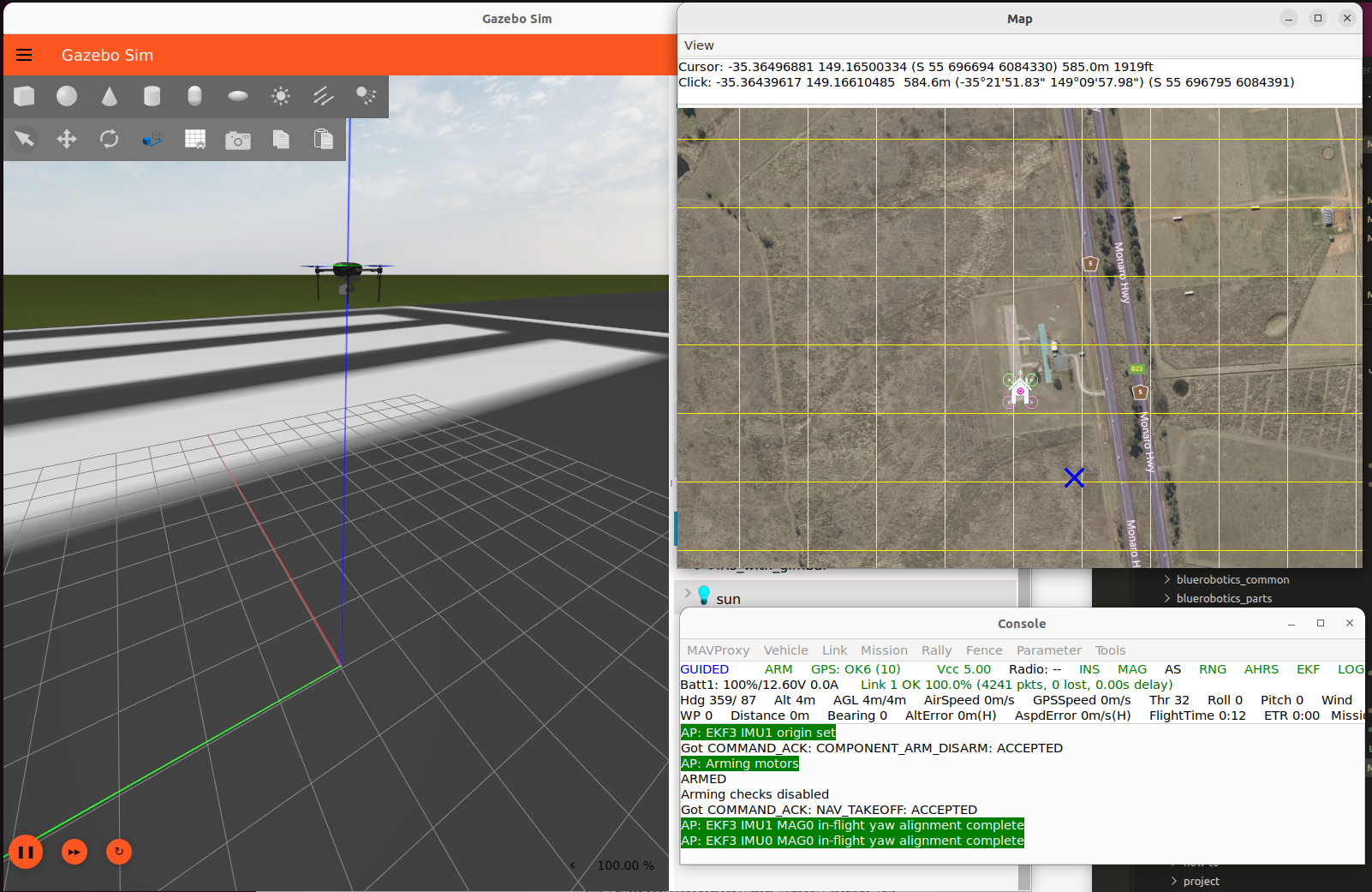The image size is (1372, 892).
Task: Open the snap settings cube icon
Action: 152,139
